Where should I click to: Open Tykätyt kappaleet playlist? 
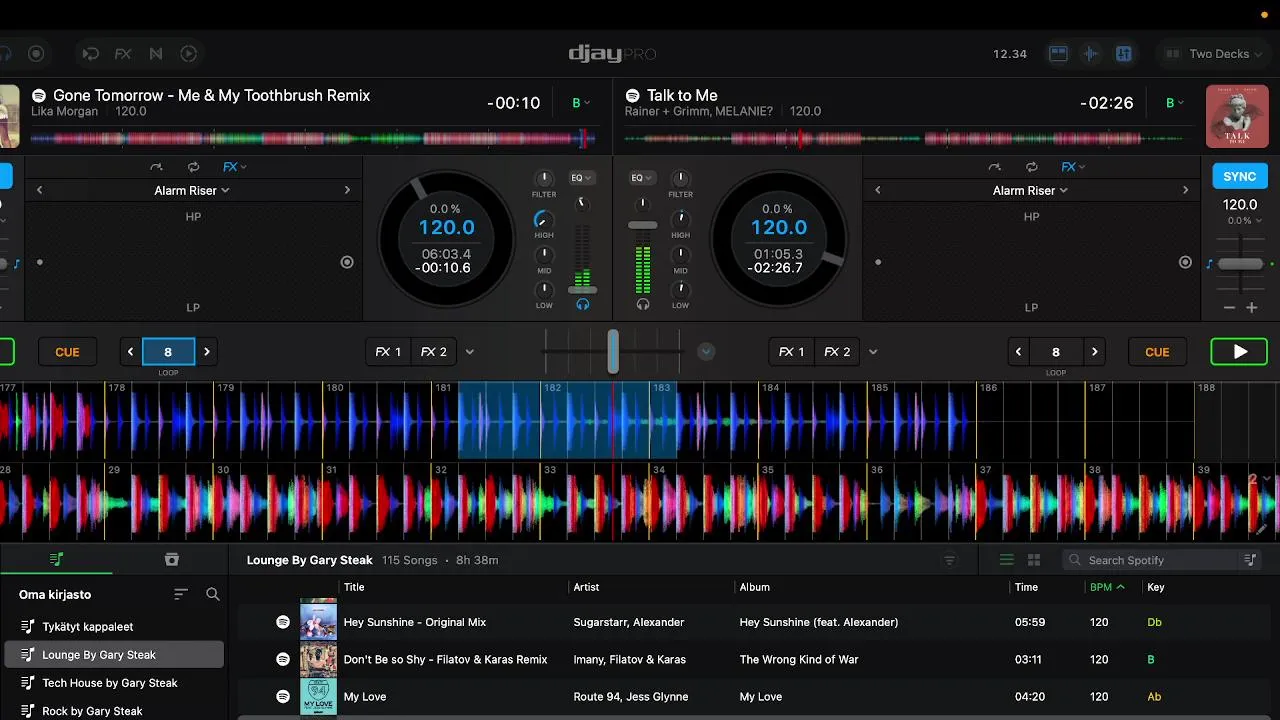pos(112,627)
